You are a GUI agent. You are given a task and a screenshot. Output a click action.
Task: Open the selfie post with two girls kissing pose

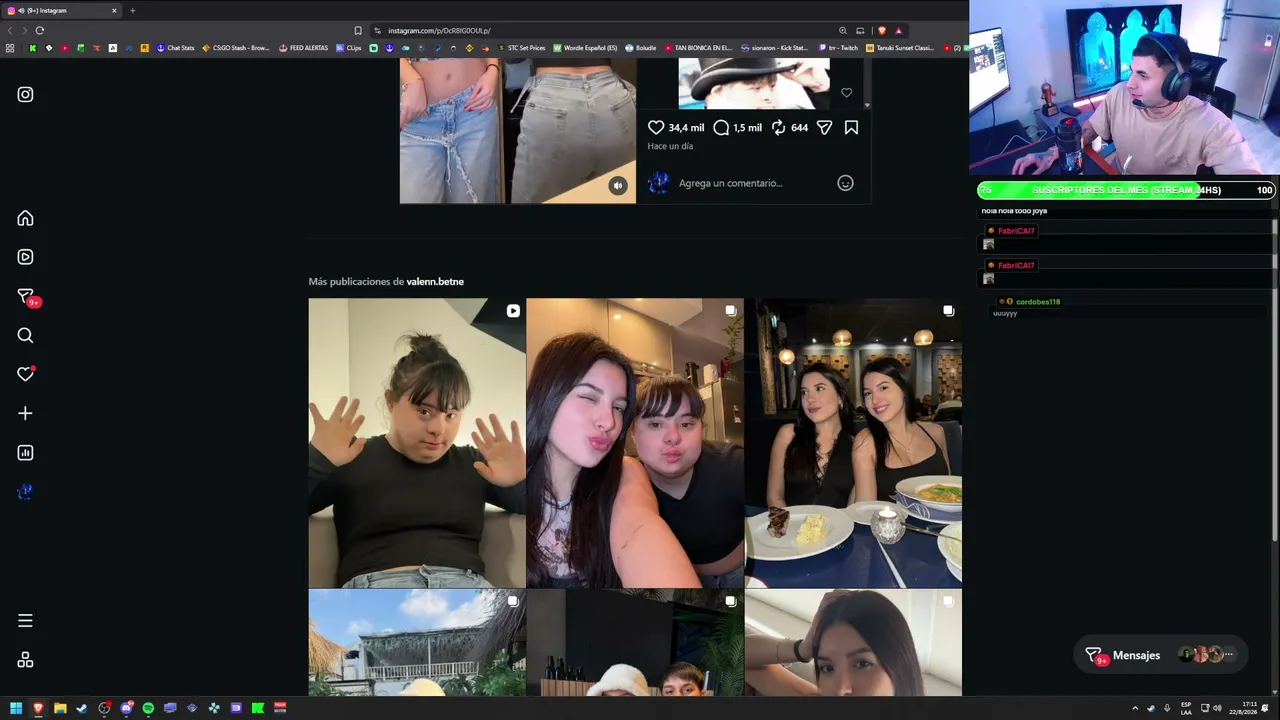click(x=635, y=443)
